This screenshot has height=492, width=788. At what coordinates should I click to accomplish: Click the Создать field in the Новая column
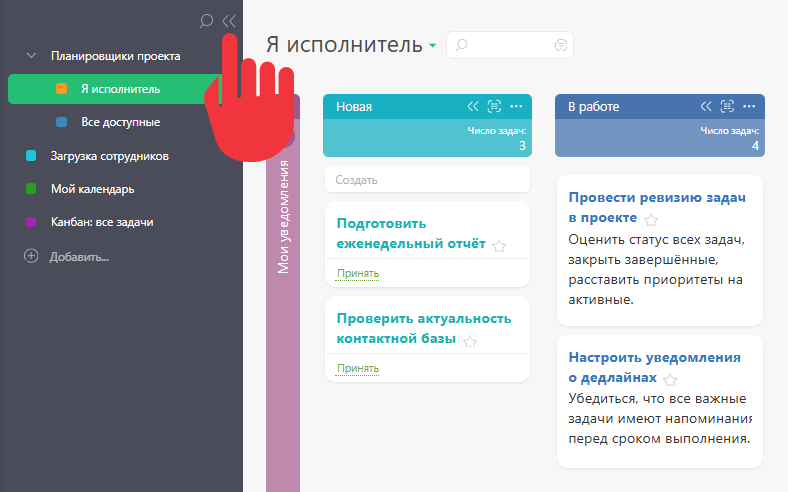pos(428,179)
